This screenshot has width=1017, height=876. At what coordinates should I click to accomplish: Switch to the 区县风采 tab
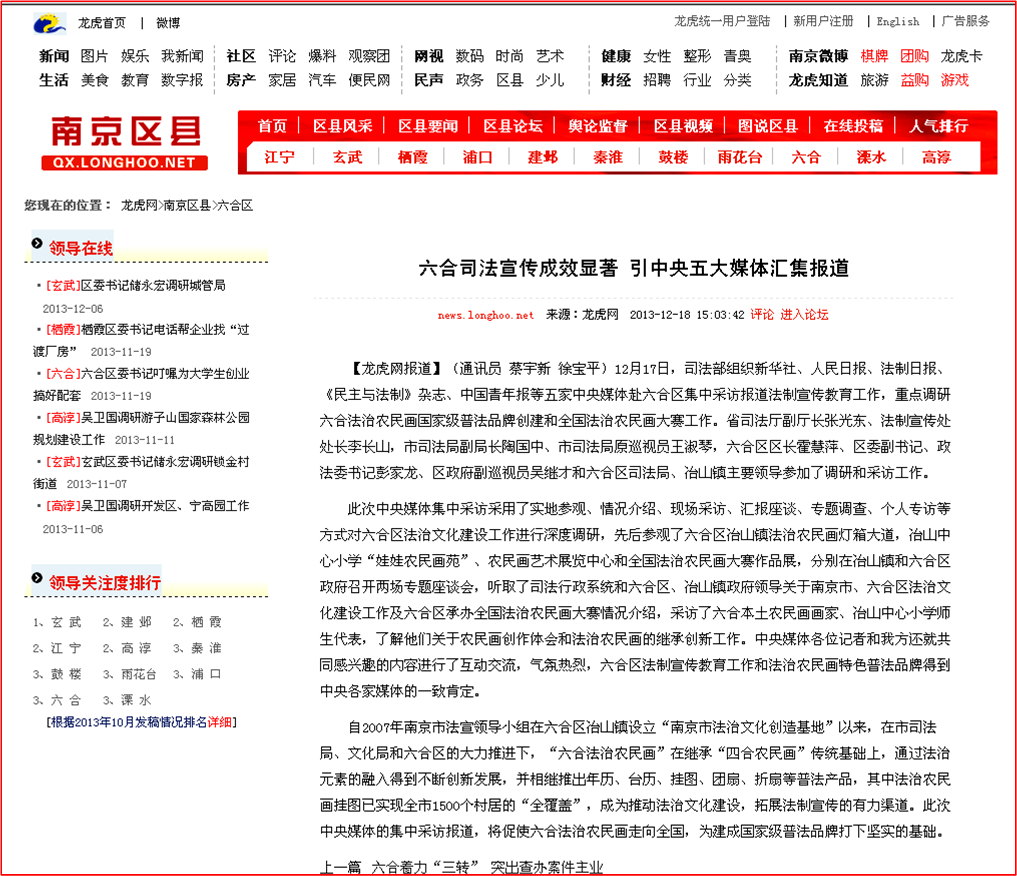[x=342, y=126]
